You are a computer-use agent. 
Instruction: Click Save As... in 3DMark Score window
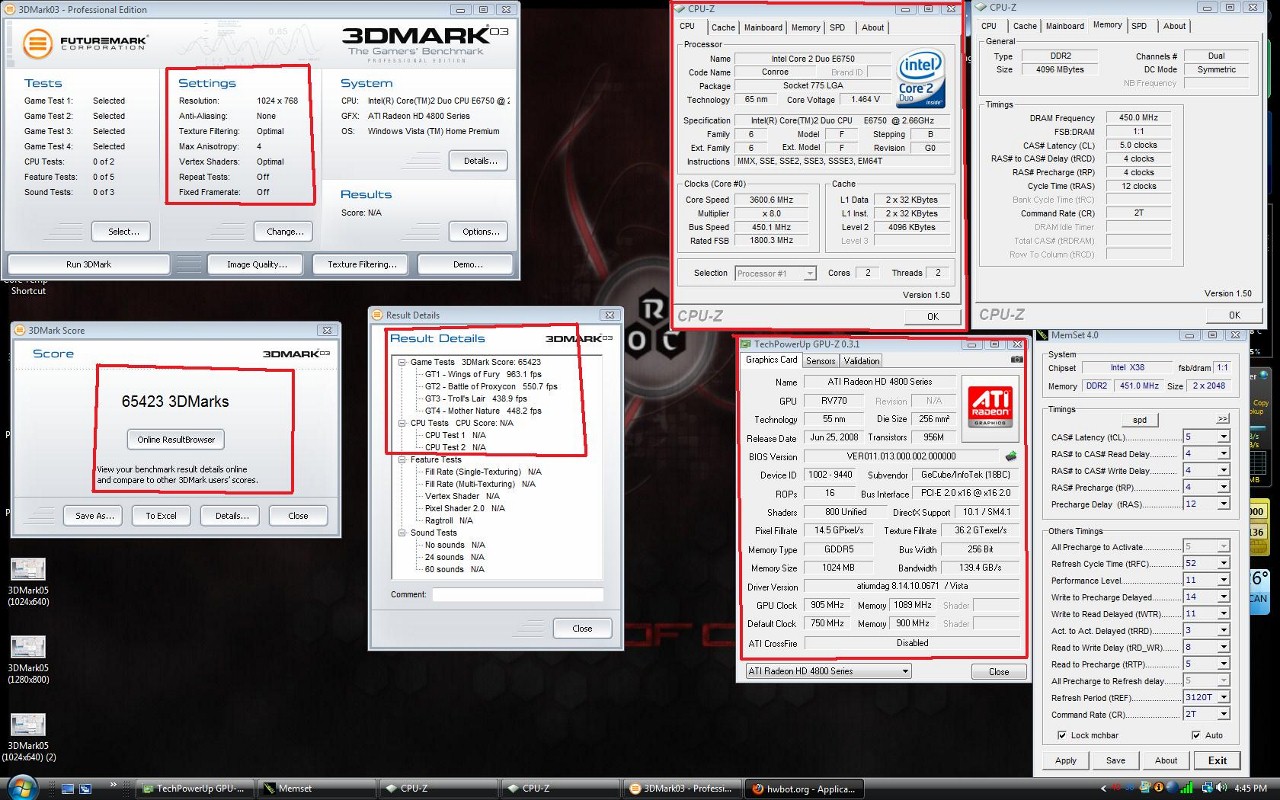point(93,516)
